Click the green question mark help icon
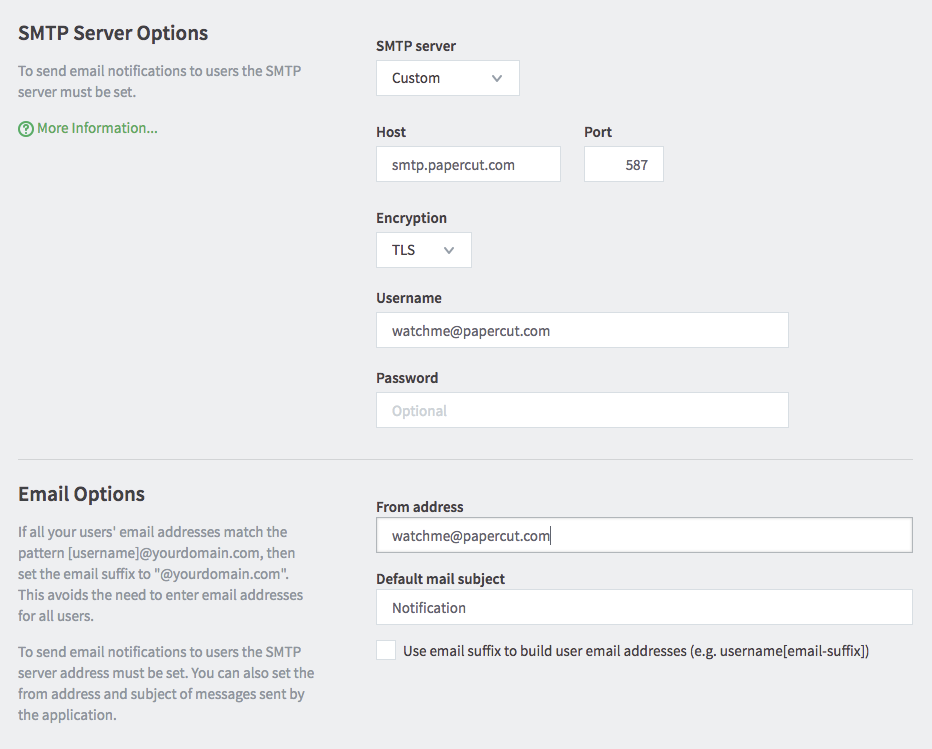The width and height of the screenshot is (932, 749). point(26,129)
